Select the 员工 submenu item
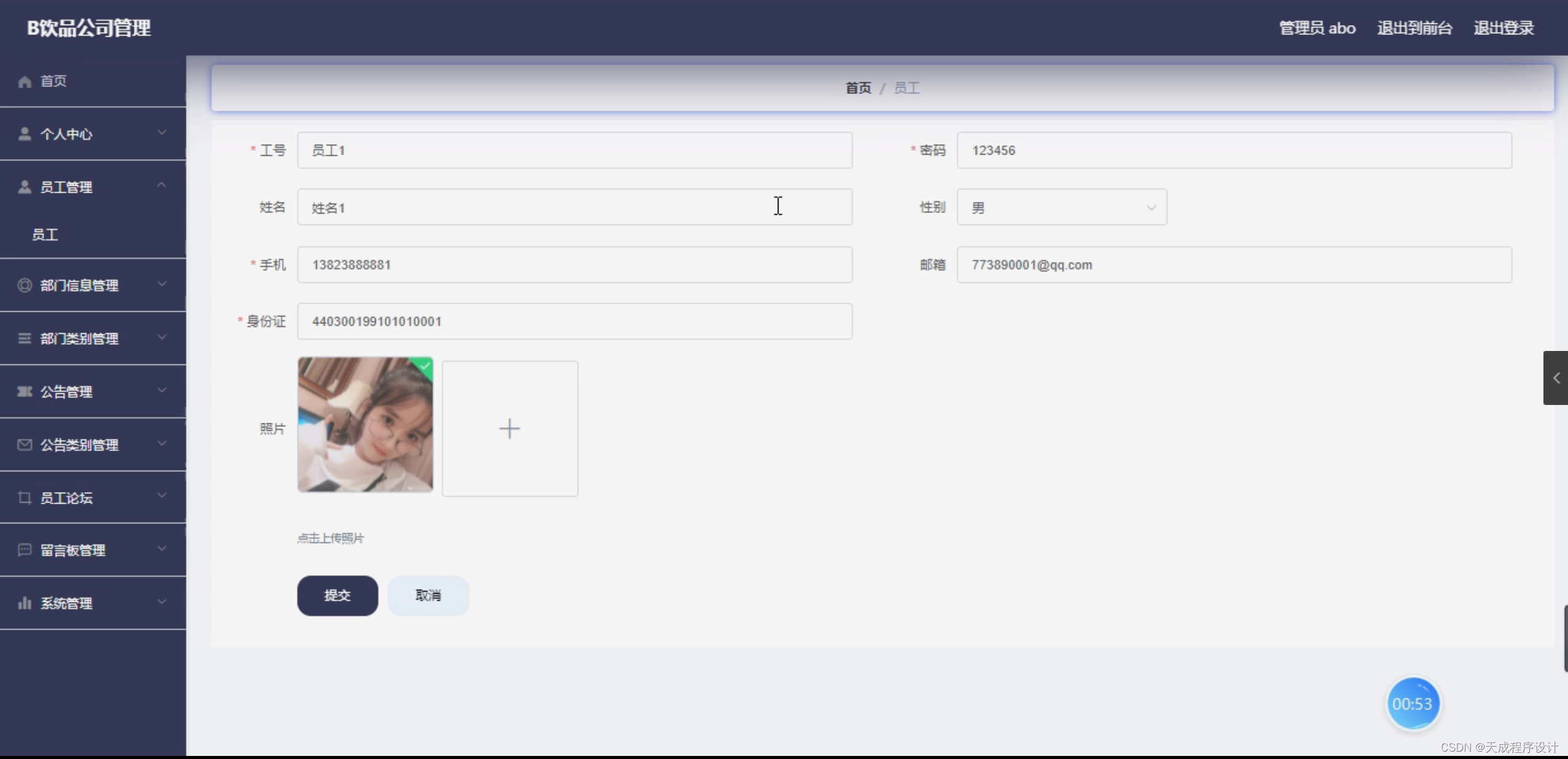 [45, 234]
